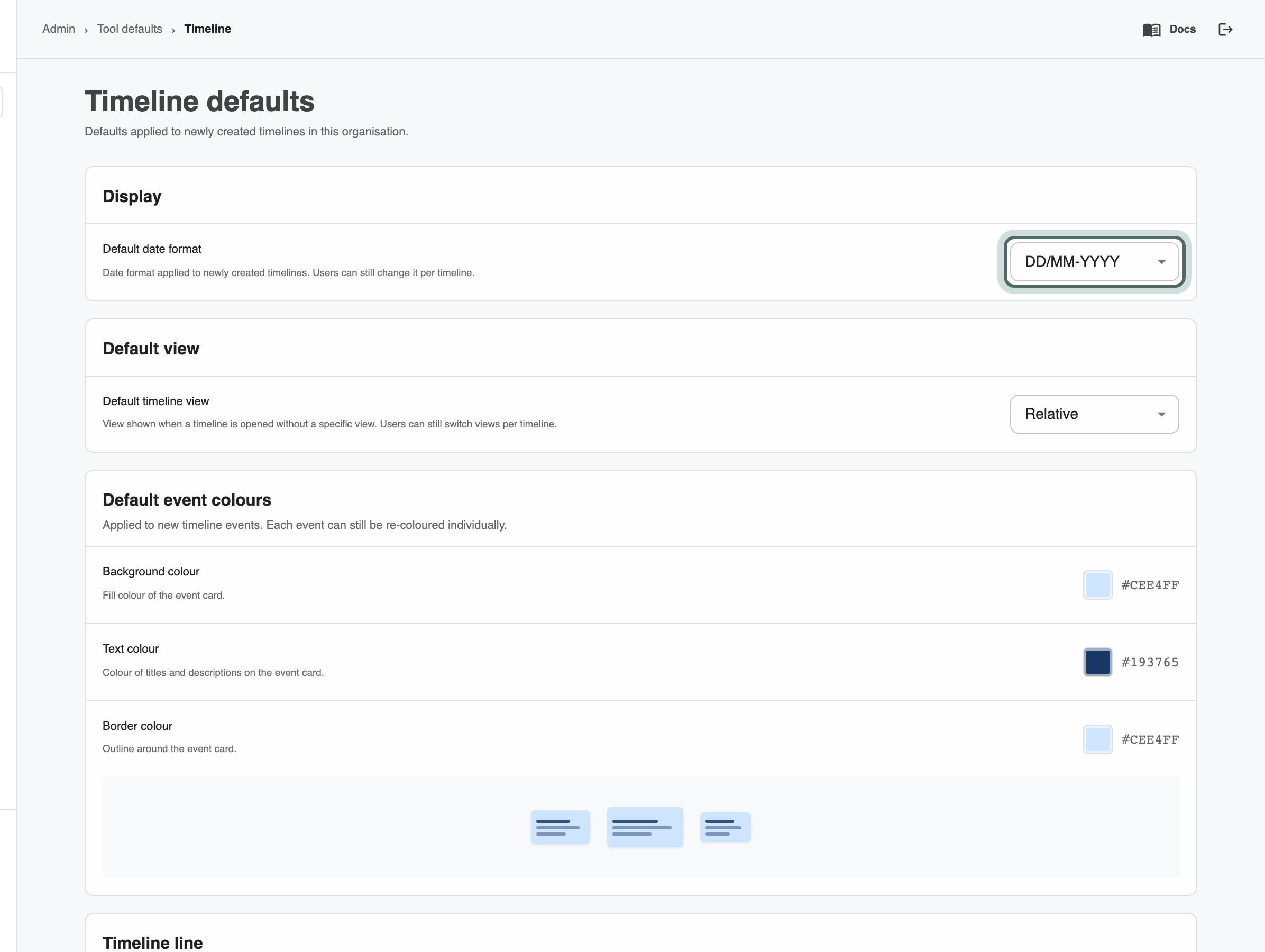Click the Text colour label
Screen dimensions: 1265x952
coord(131,648)
